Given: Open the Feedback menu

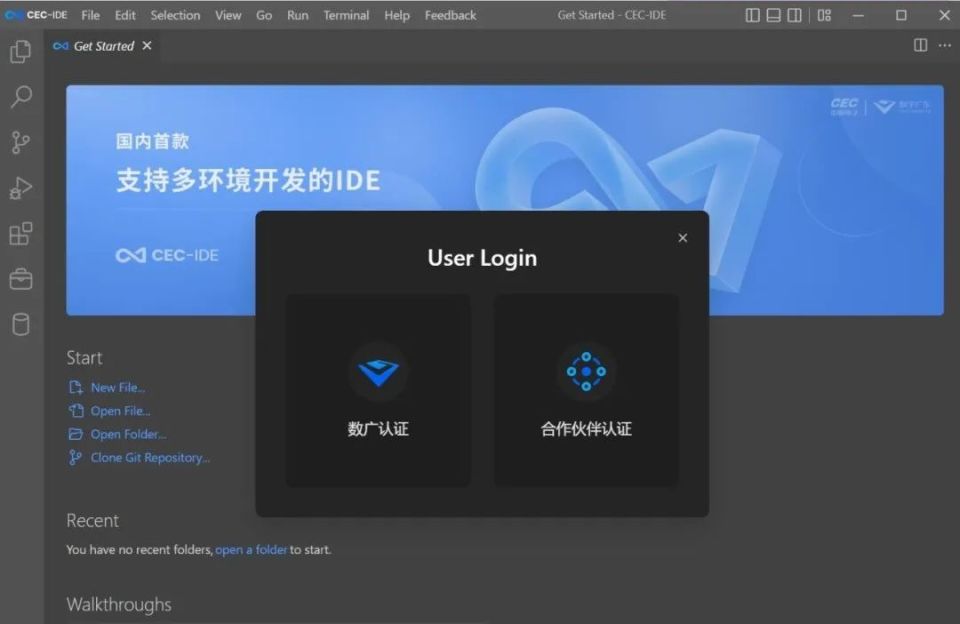Looking at the screenshot, I should [x=450, y=15].
